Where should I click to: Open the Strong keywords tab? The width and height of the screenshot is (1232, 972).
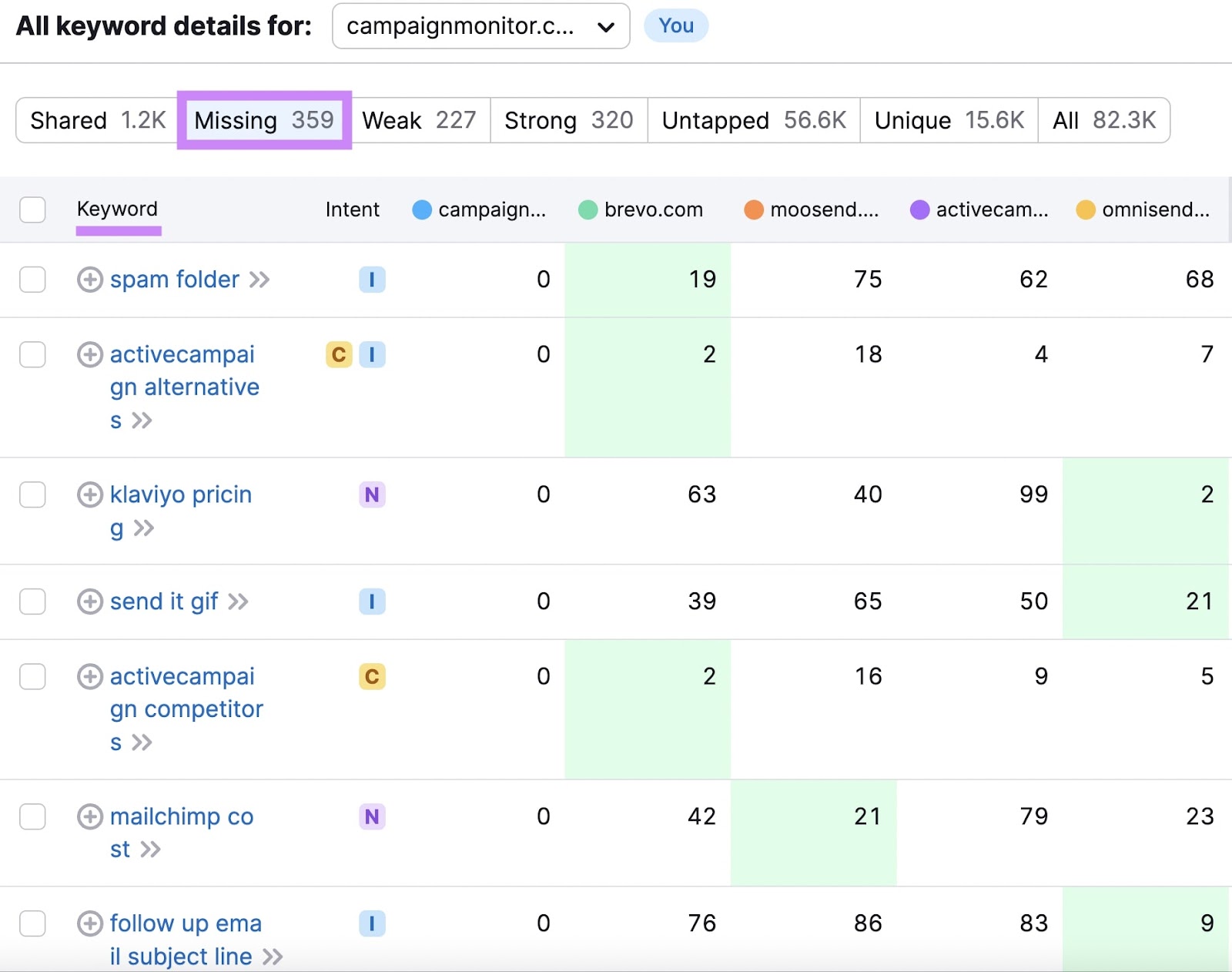568,120
